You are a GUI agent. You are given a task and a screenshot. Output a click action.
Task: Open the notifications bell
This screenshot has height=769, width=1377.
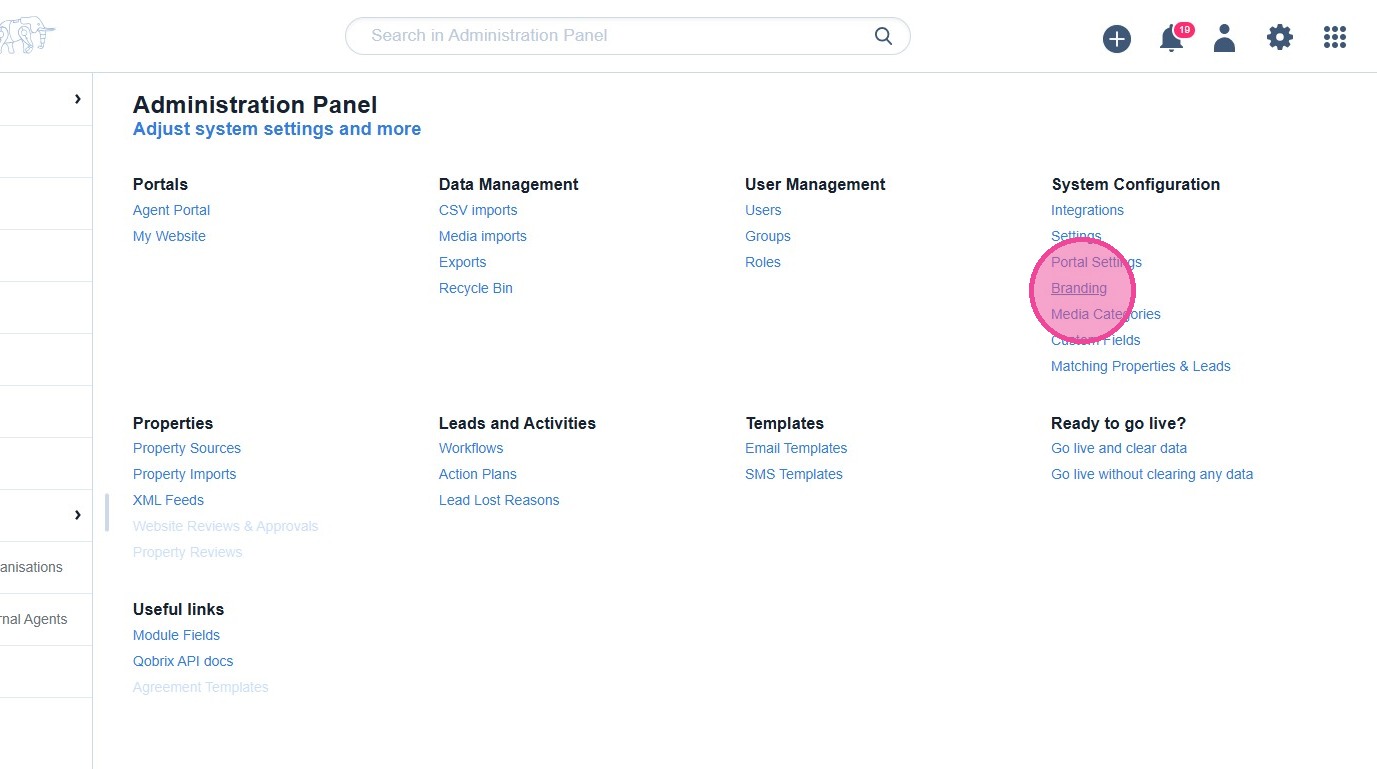[x=1171, y=39]
